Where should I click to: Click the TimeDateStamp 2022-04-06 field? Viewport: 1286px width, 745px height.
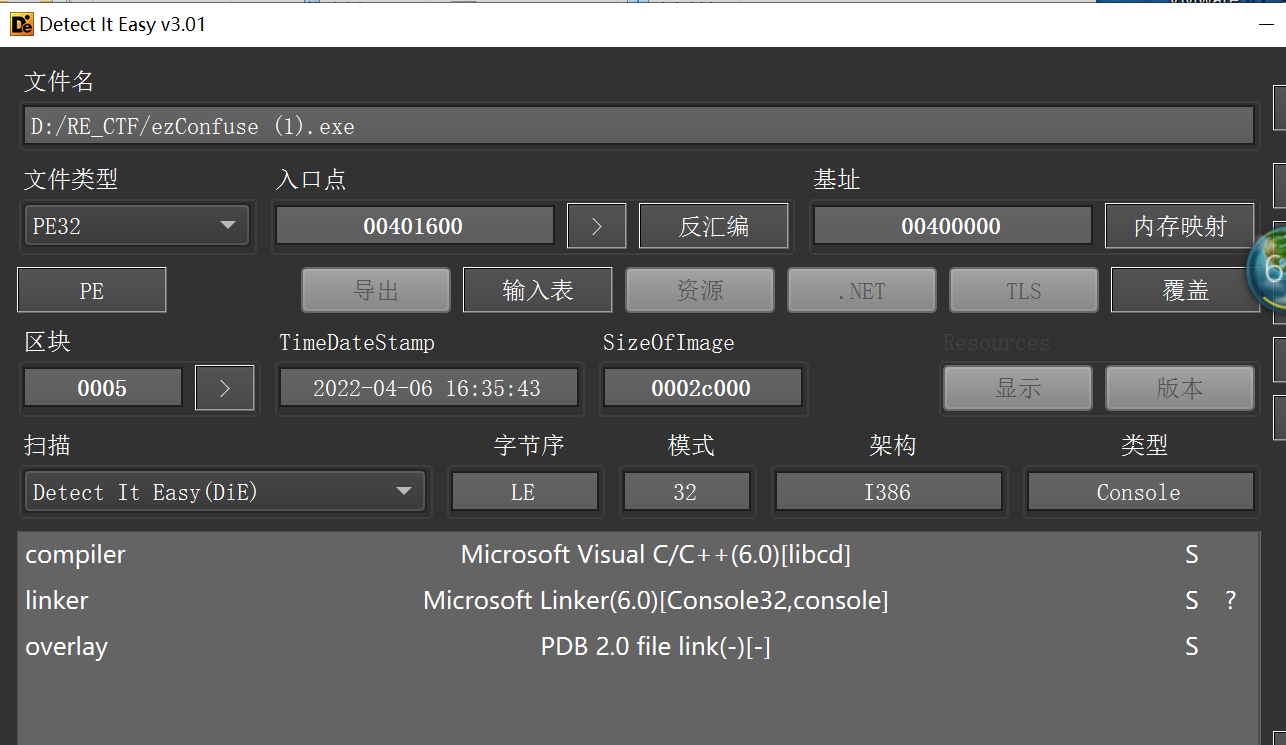(429, 388)
